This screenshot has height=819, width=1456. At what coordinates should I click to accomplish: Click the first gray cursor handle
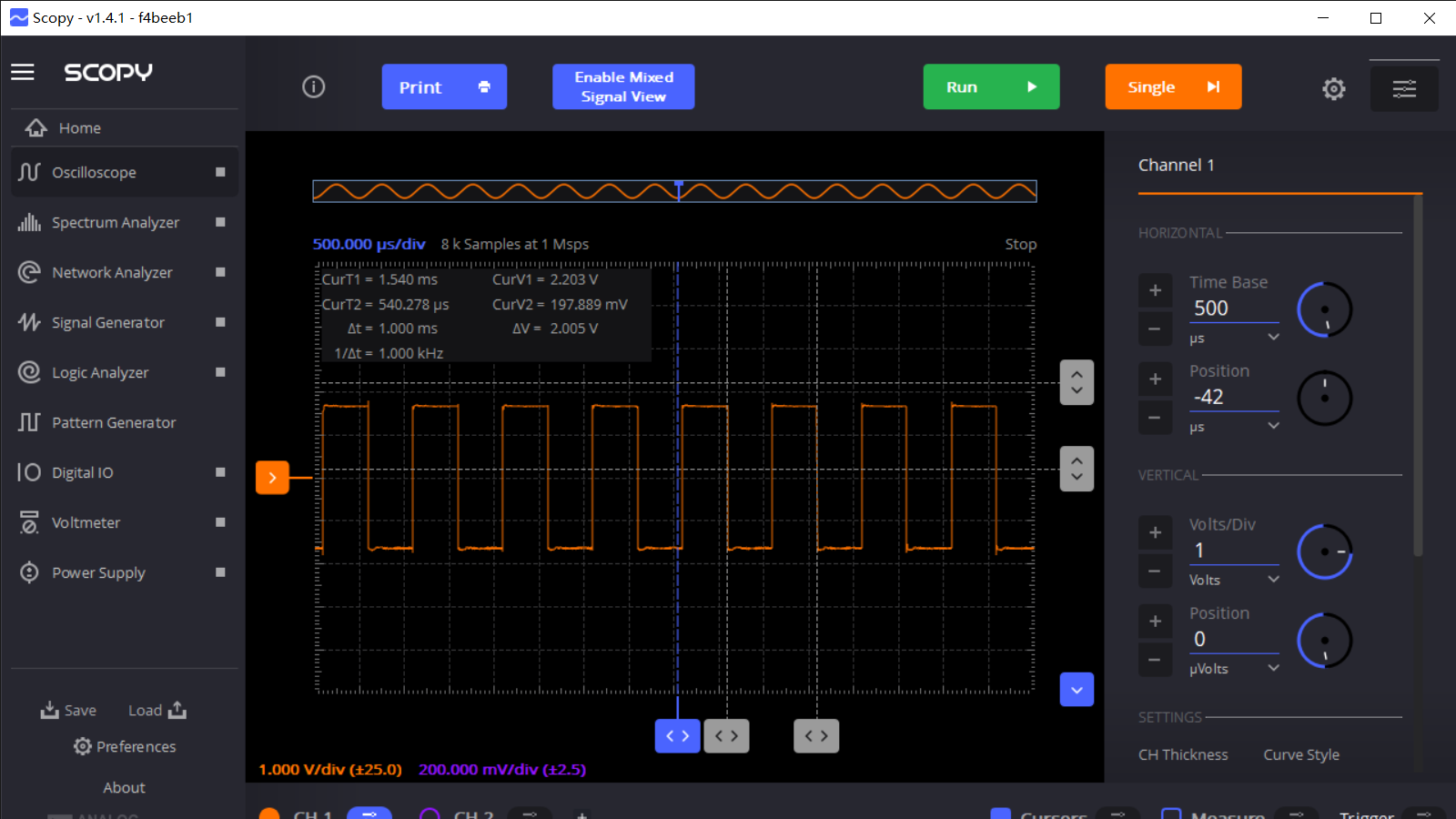(x=726, y=736)
